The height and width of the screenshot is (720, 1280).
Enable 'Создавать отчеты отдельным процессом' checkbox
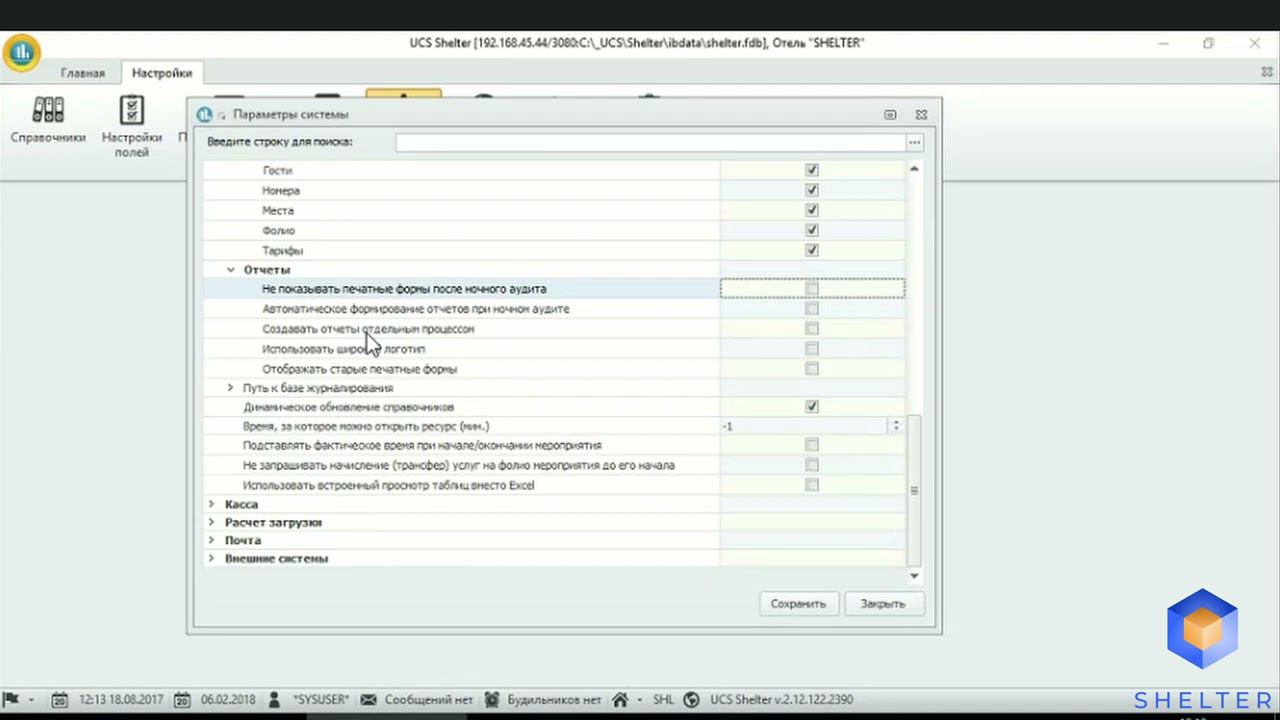point(812,329)
